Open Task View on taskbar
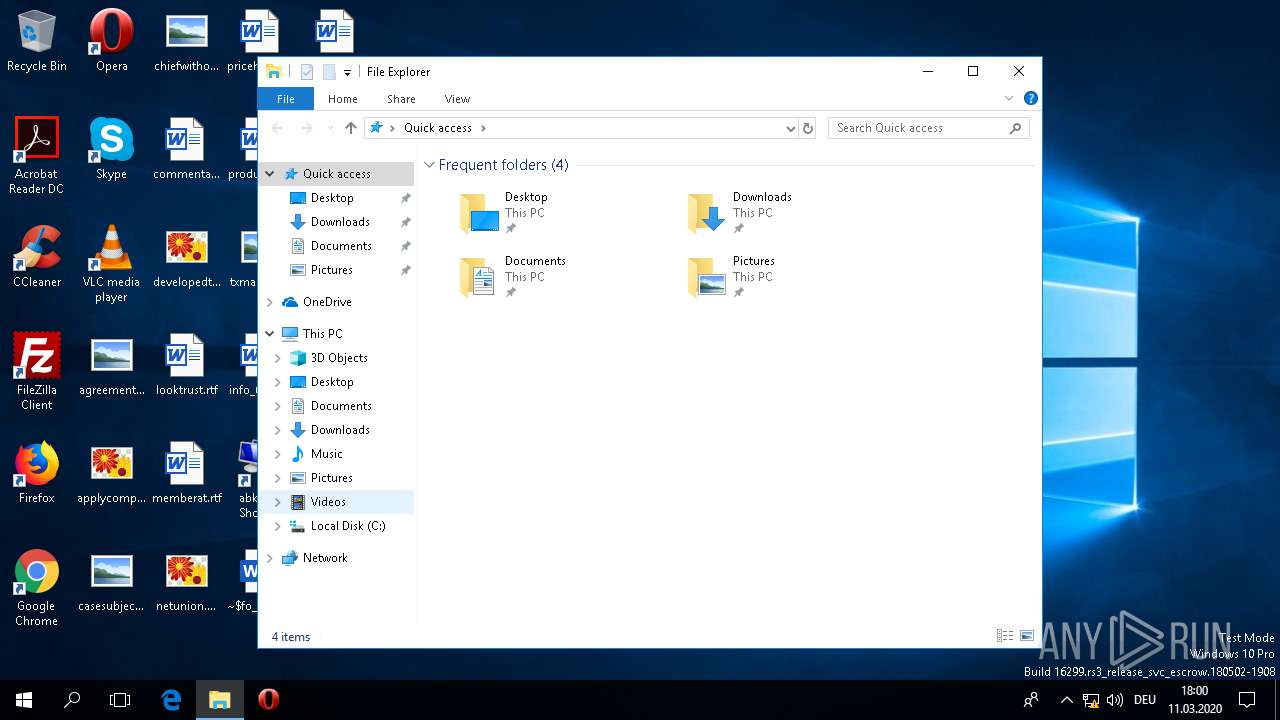This screenshot has width=1280, height=720. tap(120, 700)
